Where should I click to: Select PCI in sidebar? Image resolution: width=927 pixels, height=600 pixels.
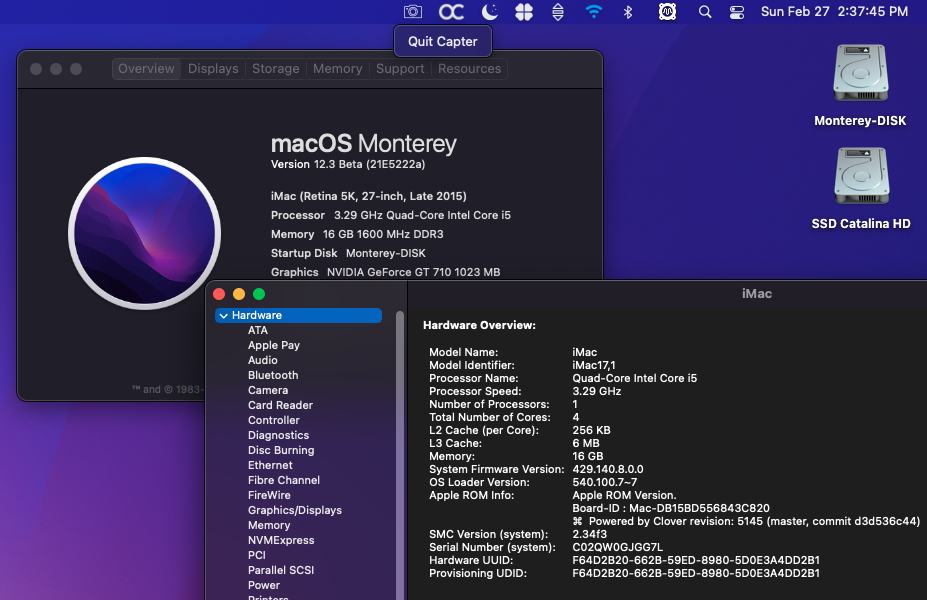click(257, 555)
